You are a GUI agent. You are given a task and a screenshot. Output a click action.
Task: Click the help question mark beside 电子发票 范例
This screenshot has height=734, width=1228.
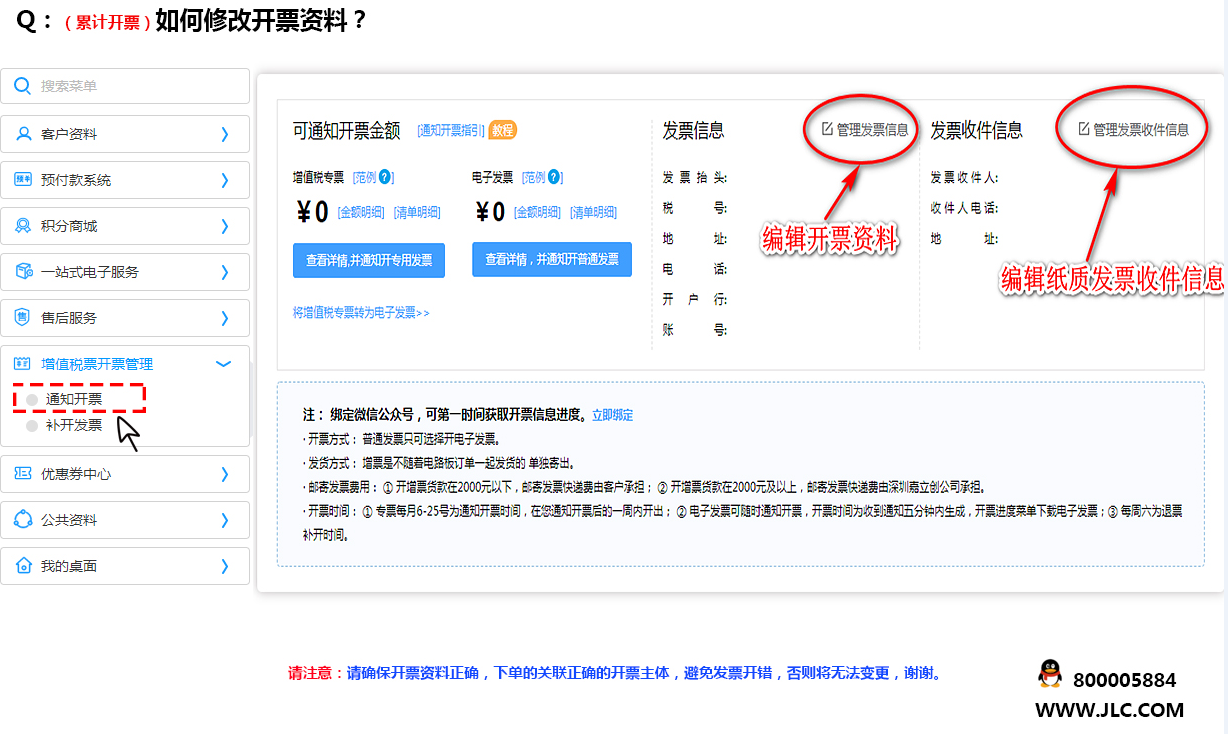point(554,177)
